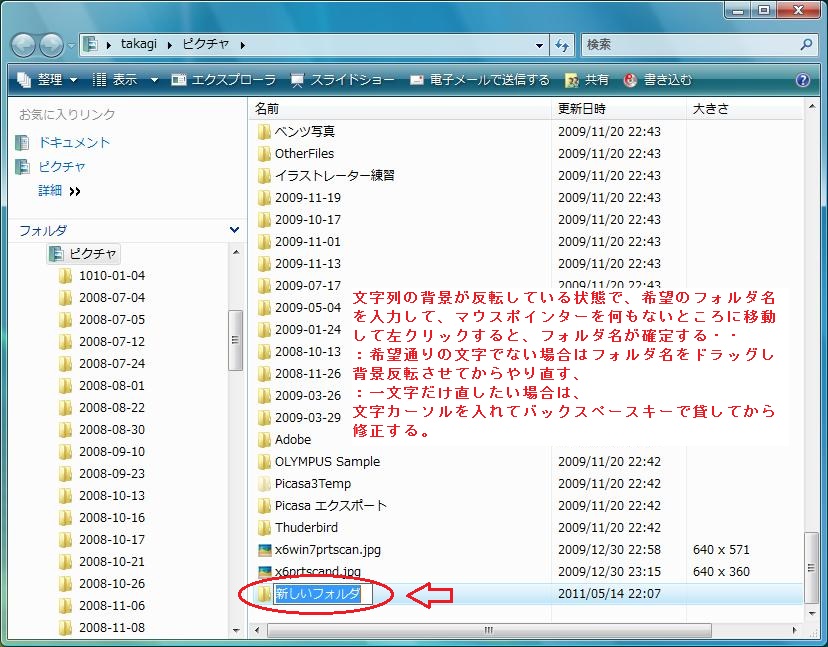Screen dimensions: 828x647
Task: Expand the dropdown arrow next to 表示
Action: [154, 80]
